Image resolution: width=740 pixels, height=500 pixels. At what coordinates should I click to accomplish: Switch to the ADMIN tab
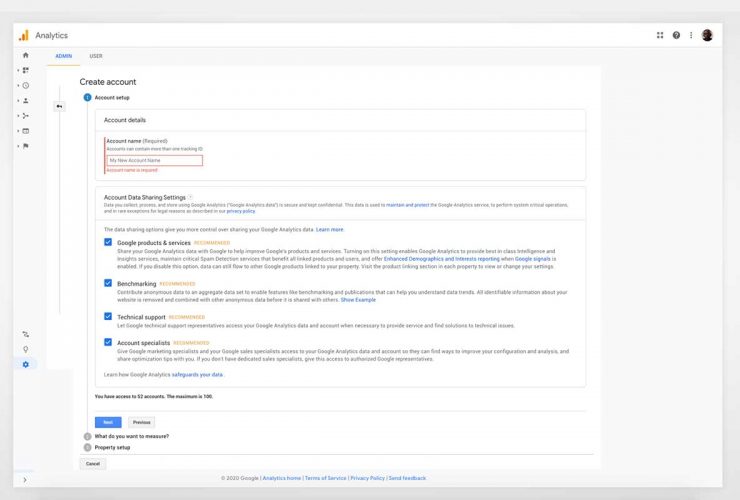64,56
